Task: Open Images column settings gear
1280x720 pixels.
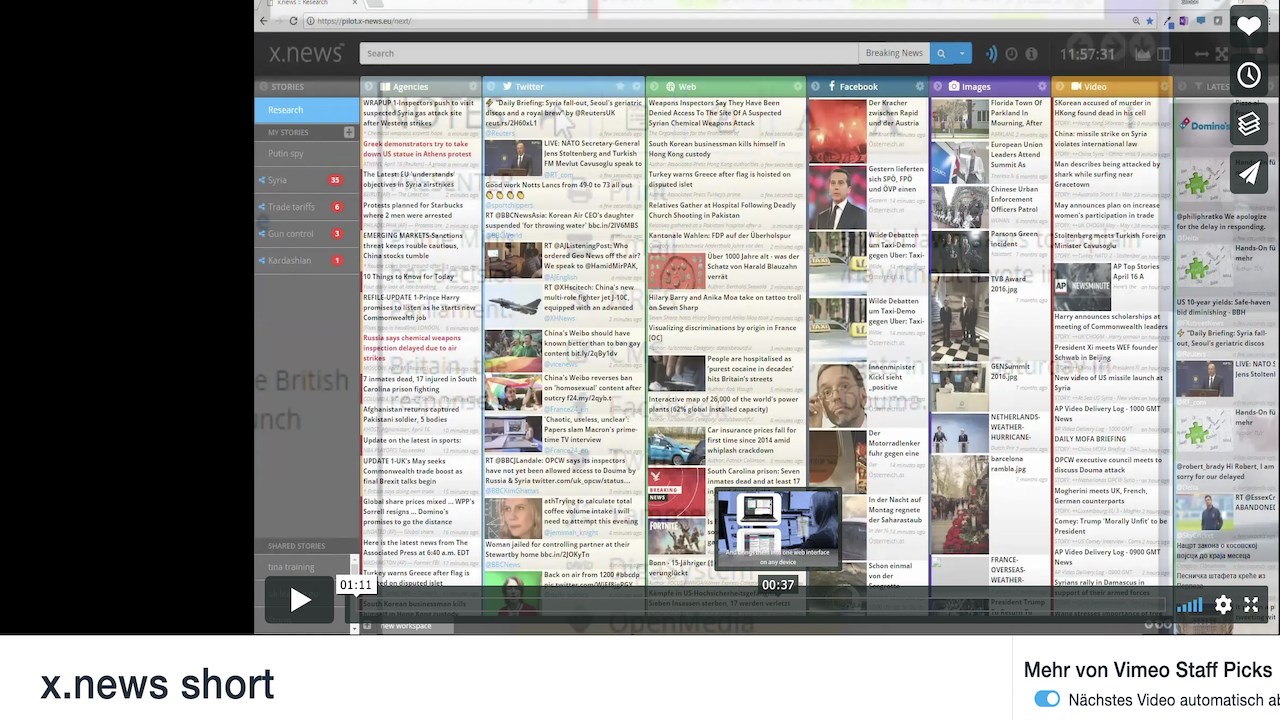Action: pyautogui.click(x=1043, y=87)
